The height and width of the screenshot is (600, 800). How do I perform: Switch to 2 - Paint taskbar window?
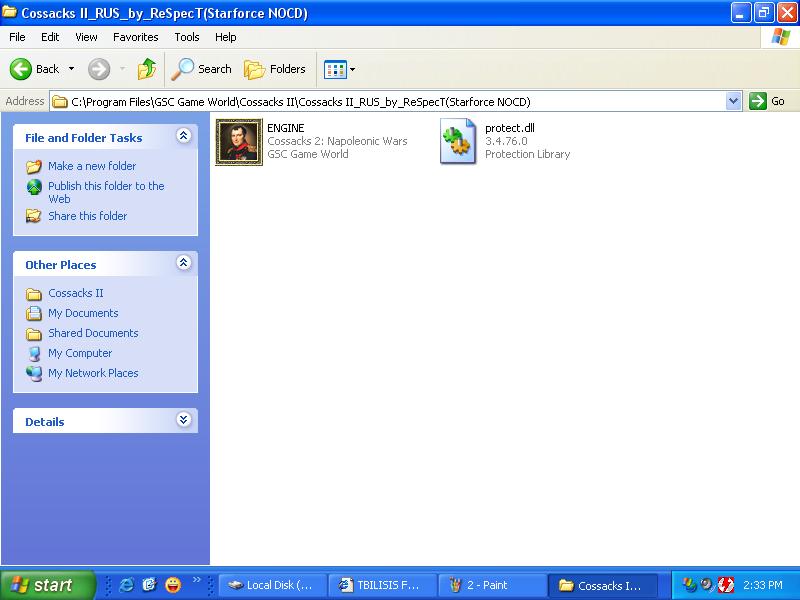pyautogui.click(x=493, y=586)
